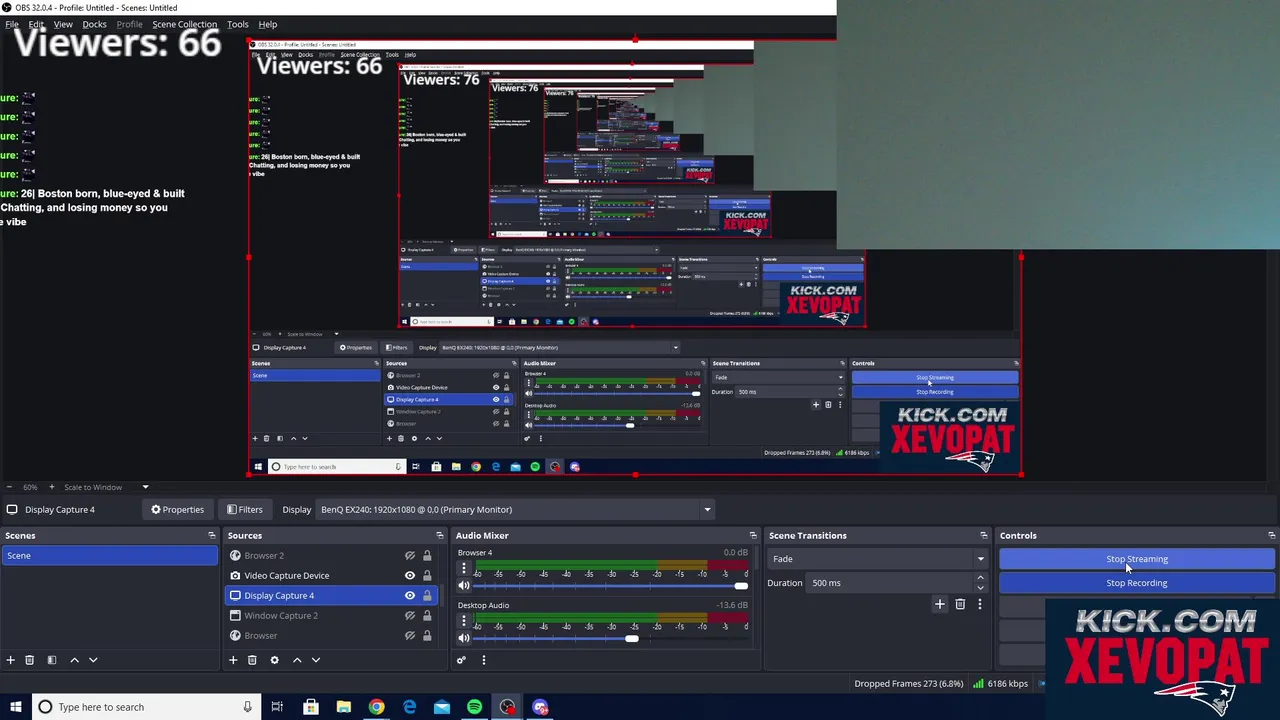Move source down arrow in Sources panel
The image size is (1280, 720).
pyautogui.click(x=316, y=660)
